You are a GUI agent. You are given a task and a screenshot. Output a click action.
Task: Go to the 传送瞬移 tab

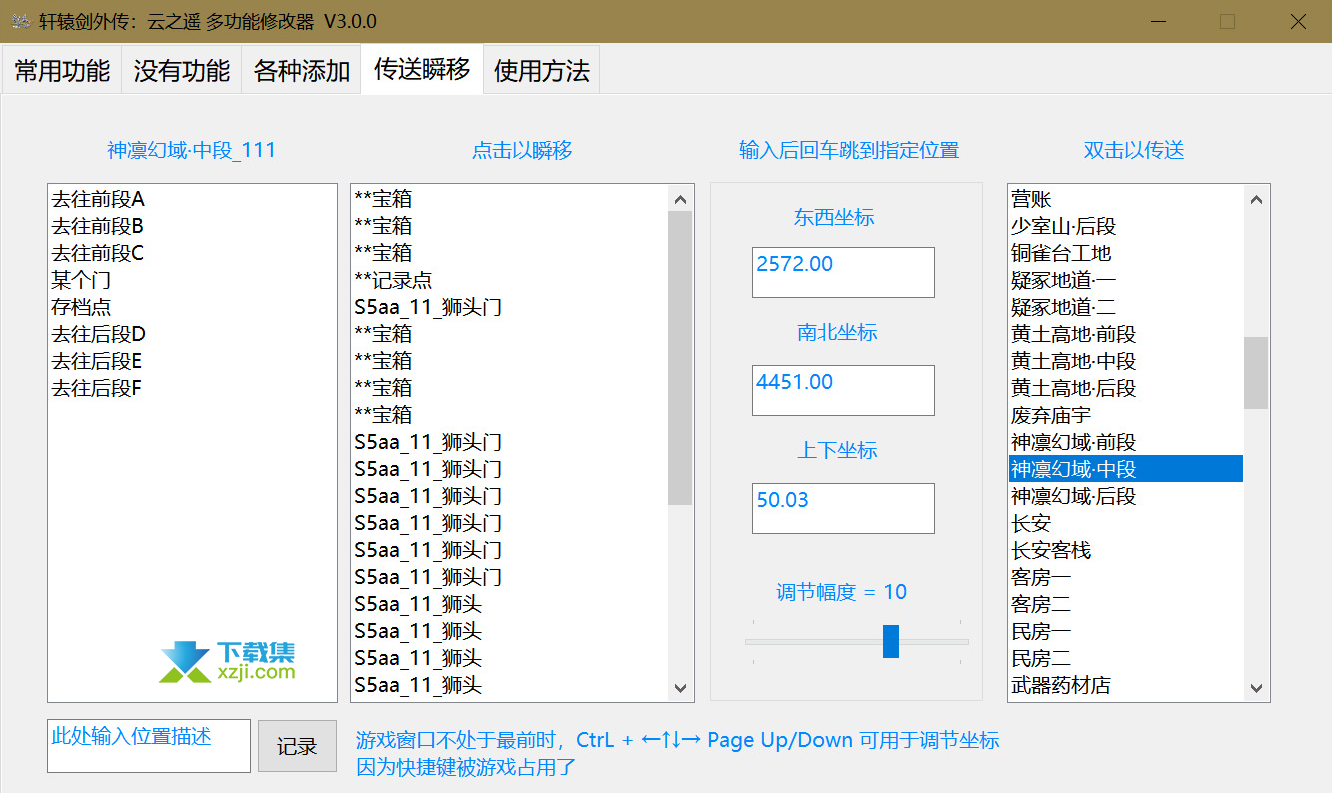422,68
